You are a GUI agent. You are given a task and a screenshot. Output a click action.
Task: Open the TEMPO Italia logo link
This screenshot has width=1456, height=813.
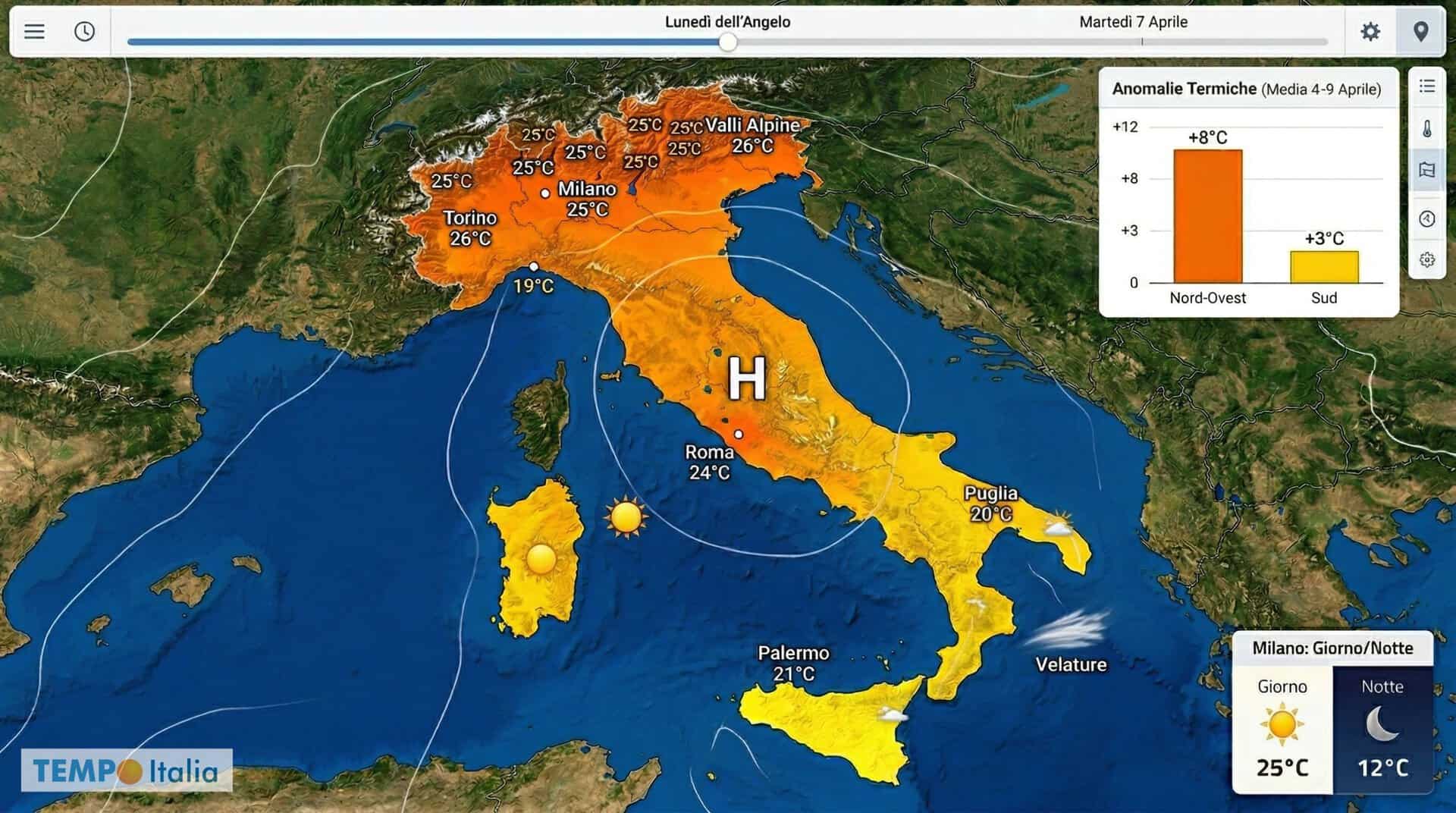[127, 771]
